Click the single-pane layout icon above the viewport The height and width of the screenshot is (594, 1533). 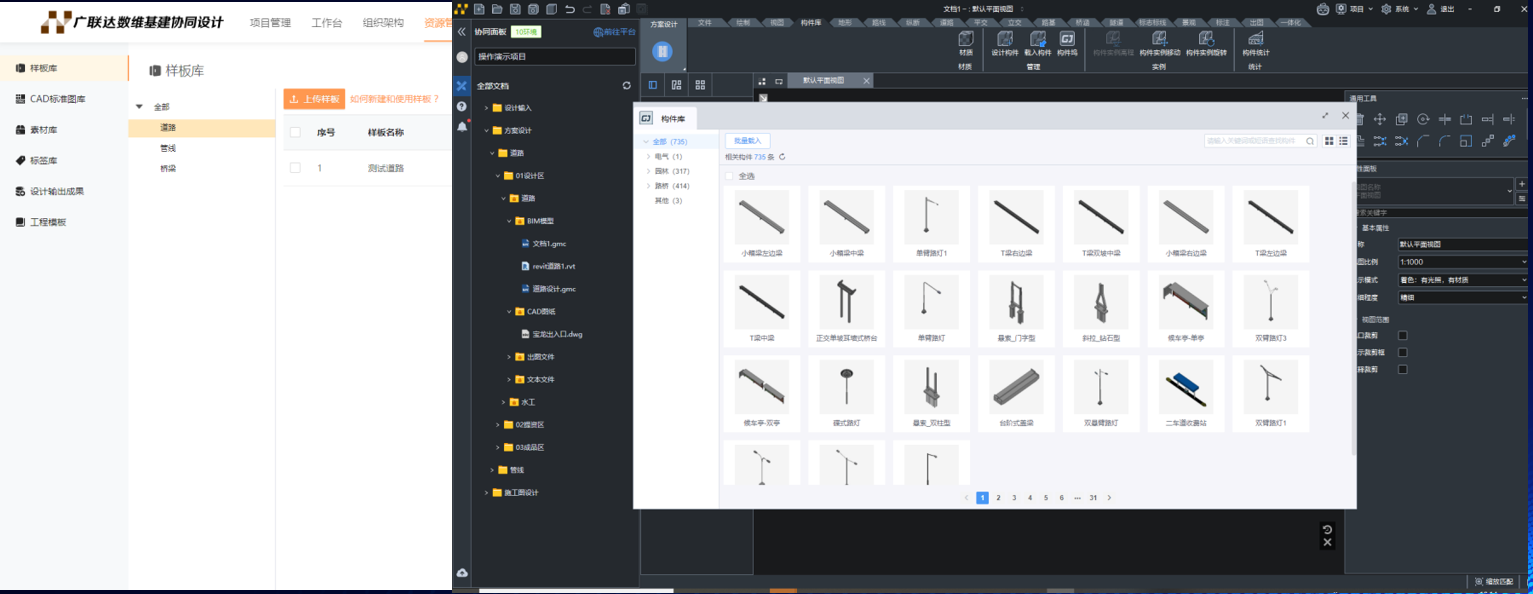[x=653, y=85]
